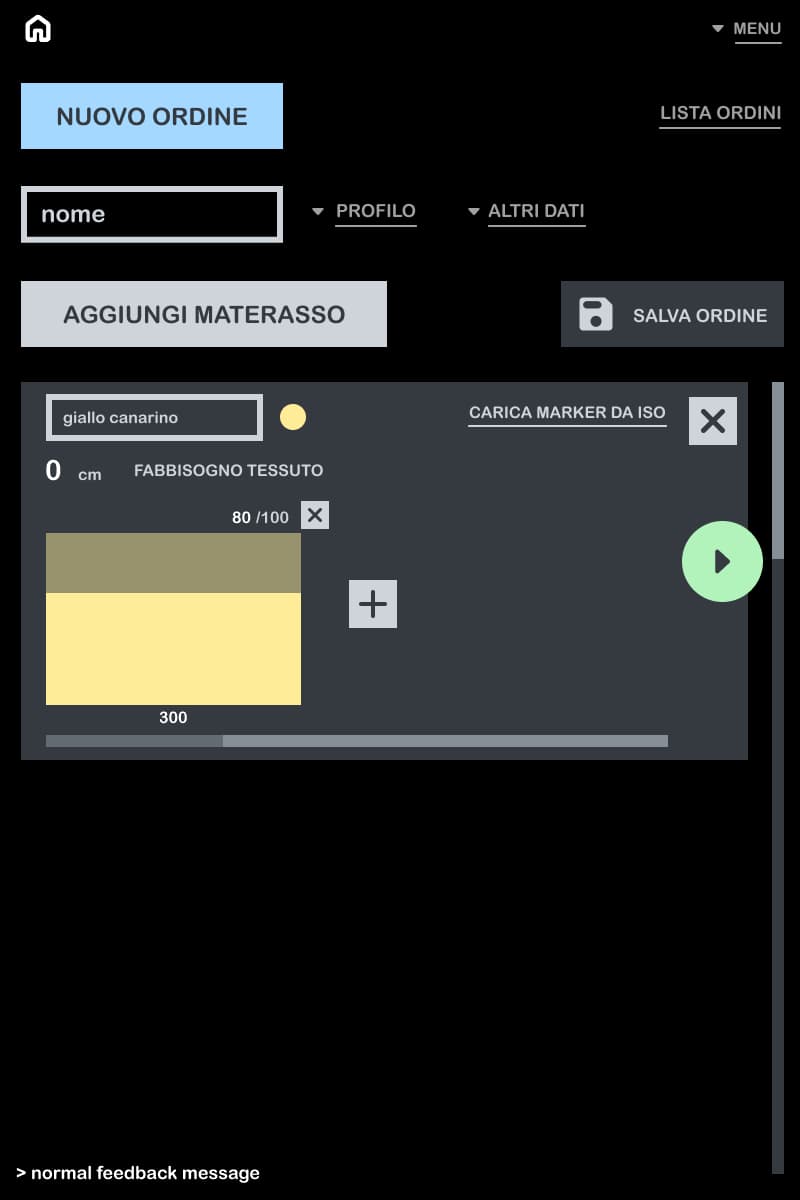Open CARICA MARKER DA ISO link
Screen dimensions: 800x1200
[x=567, y=413]
